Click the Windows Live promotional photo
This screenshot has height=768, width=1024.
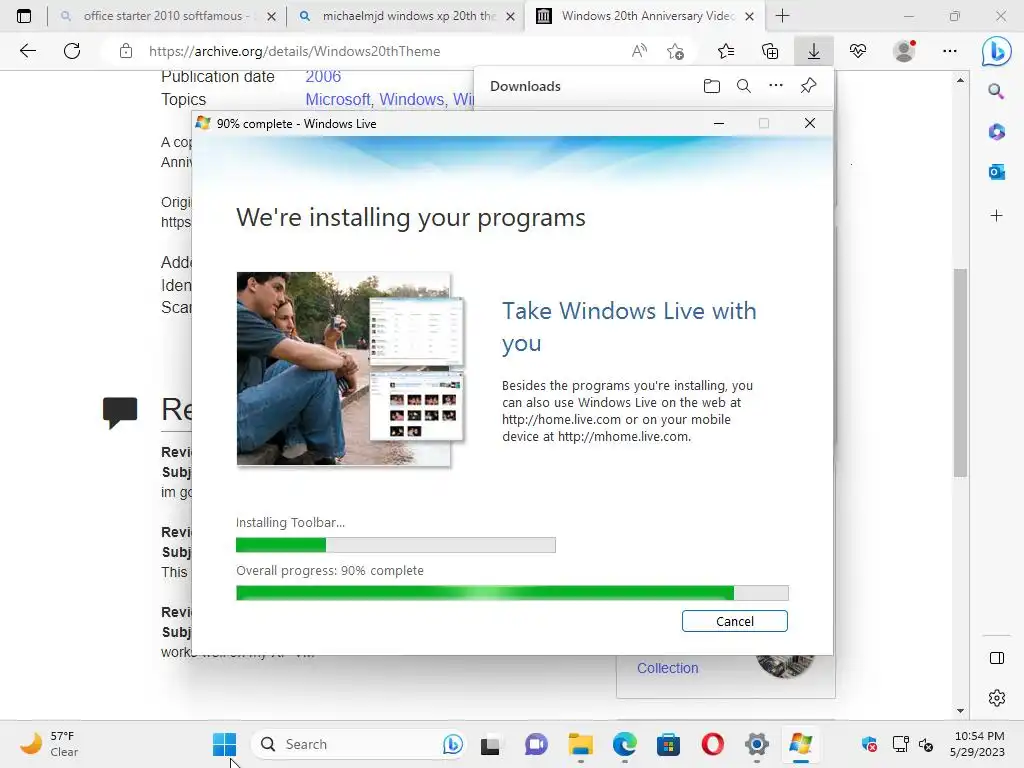[x=351, y=369]
